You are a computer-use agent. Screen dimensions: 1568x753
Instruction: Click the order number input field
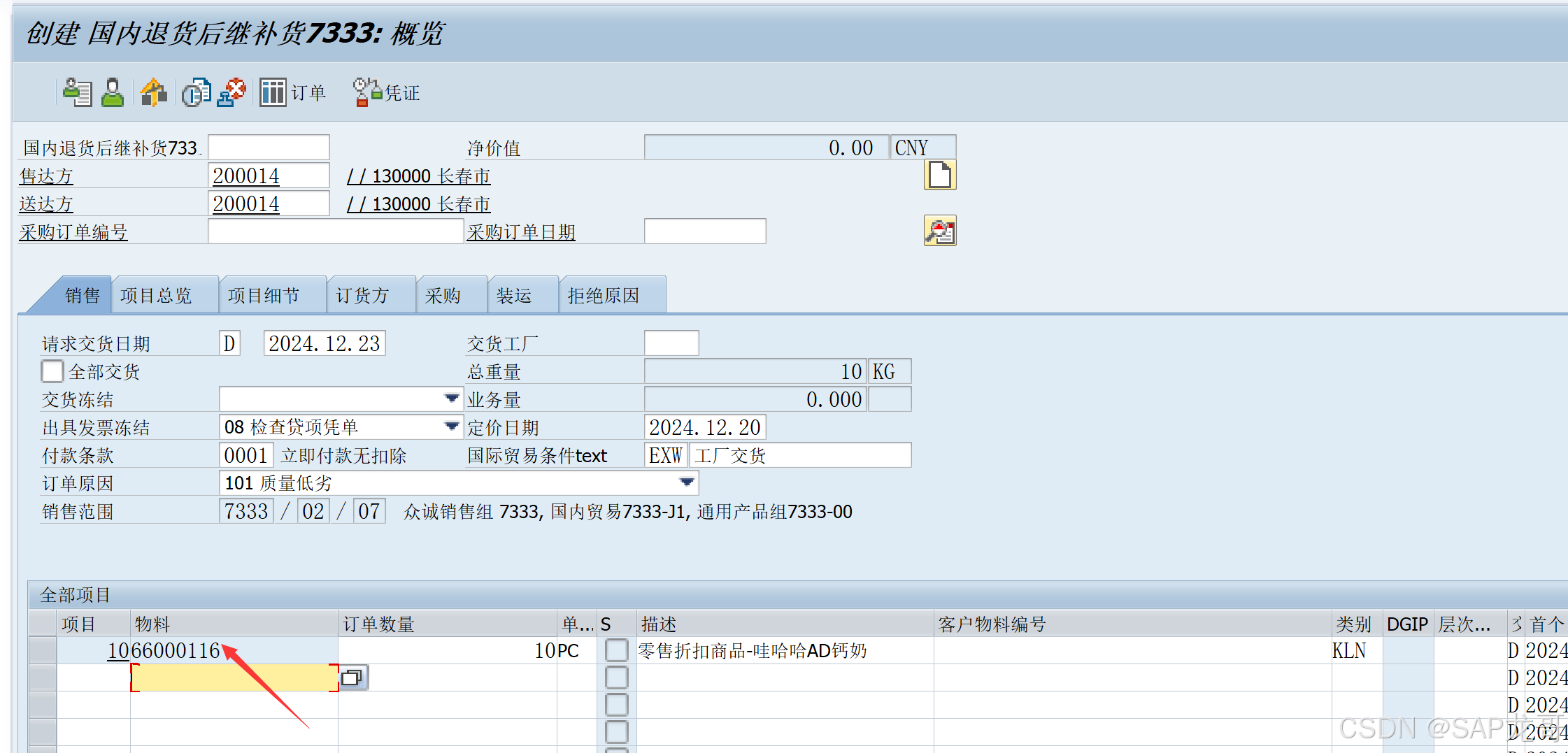[x=269, y=147]
